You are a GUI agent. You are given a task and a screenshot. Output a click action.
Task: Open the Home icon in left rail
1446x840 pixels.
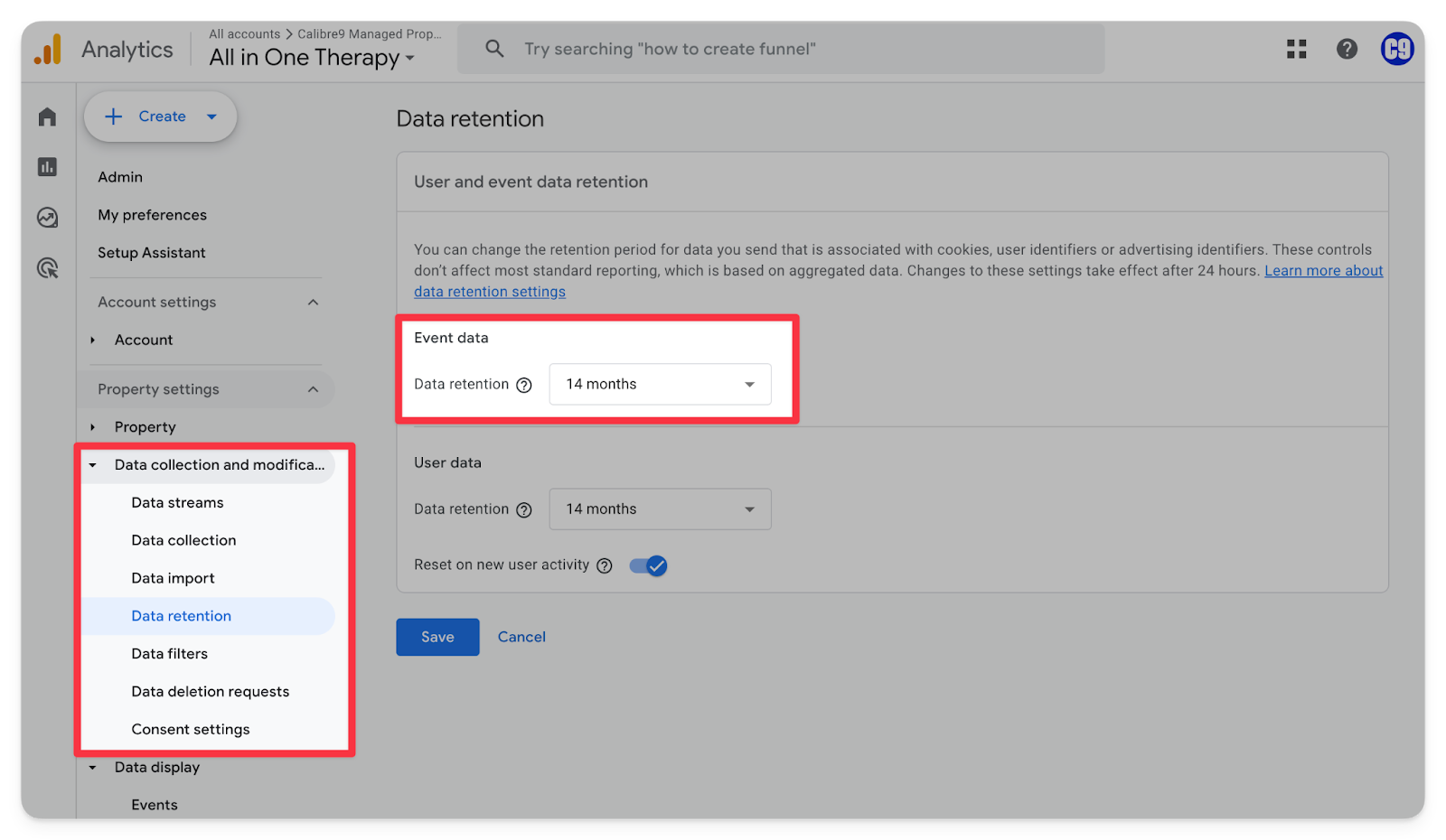click(47, 117)
